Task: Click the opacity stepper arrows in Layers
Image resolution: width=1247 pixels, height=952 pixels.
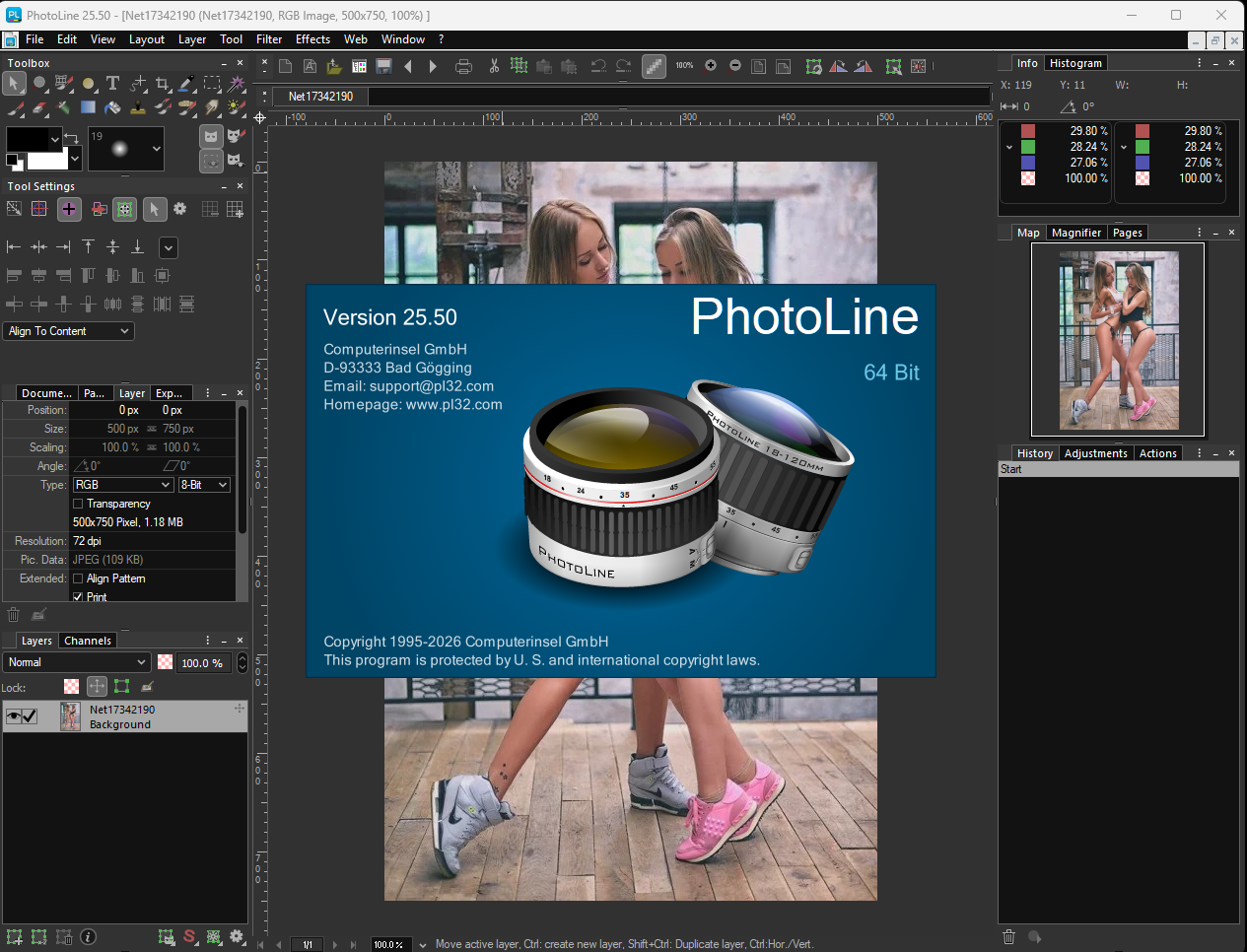Action: [242, 663]
